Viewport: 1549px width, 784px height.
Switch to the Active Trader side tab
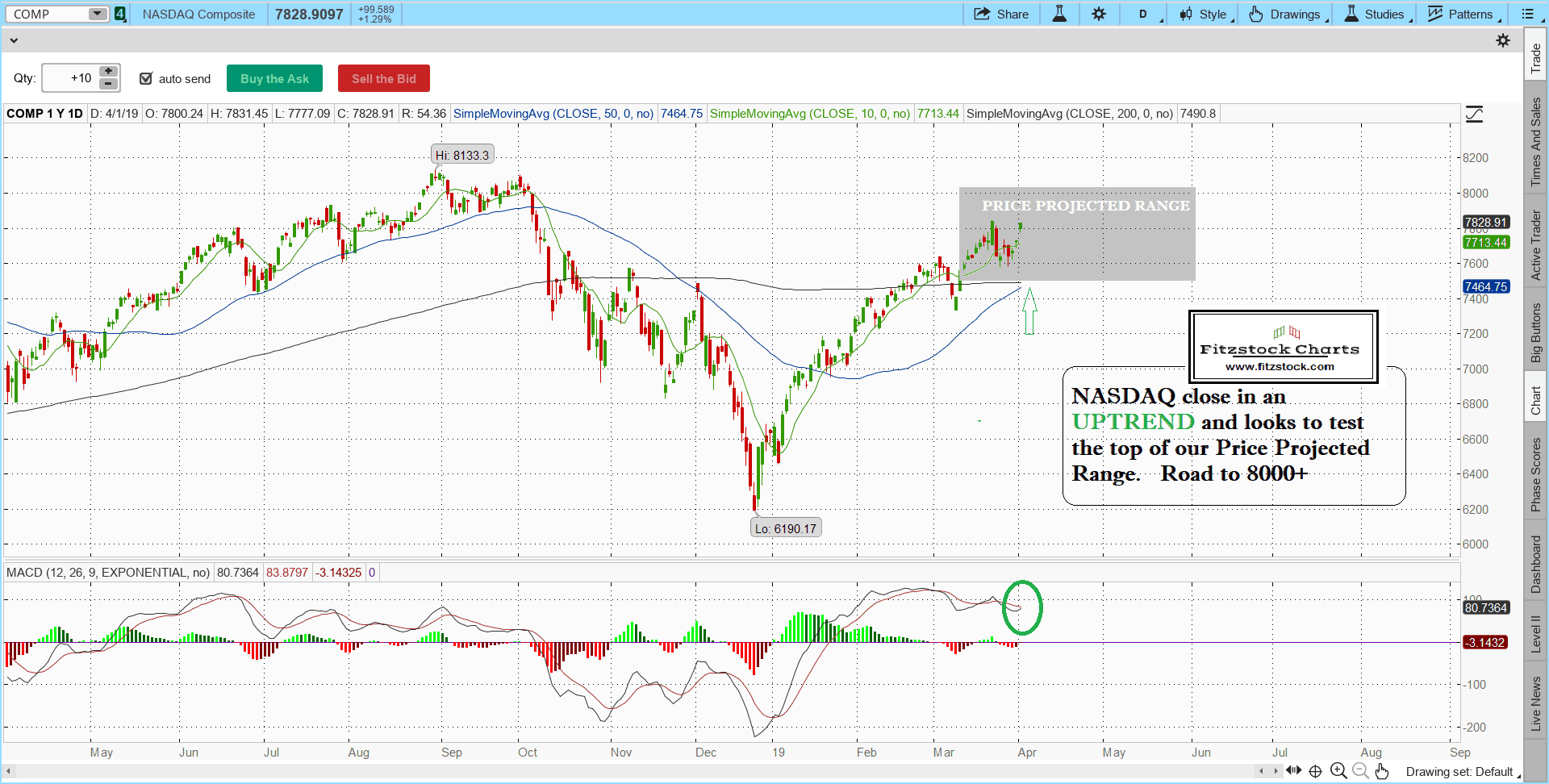click(1535, 245)
